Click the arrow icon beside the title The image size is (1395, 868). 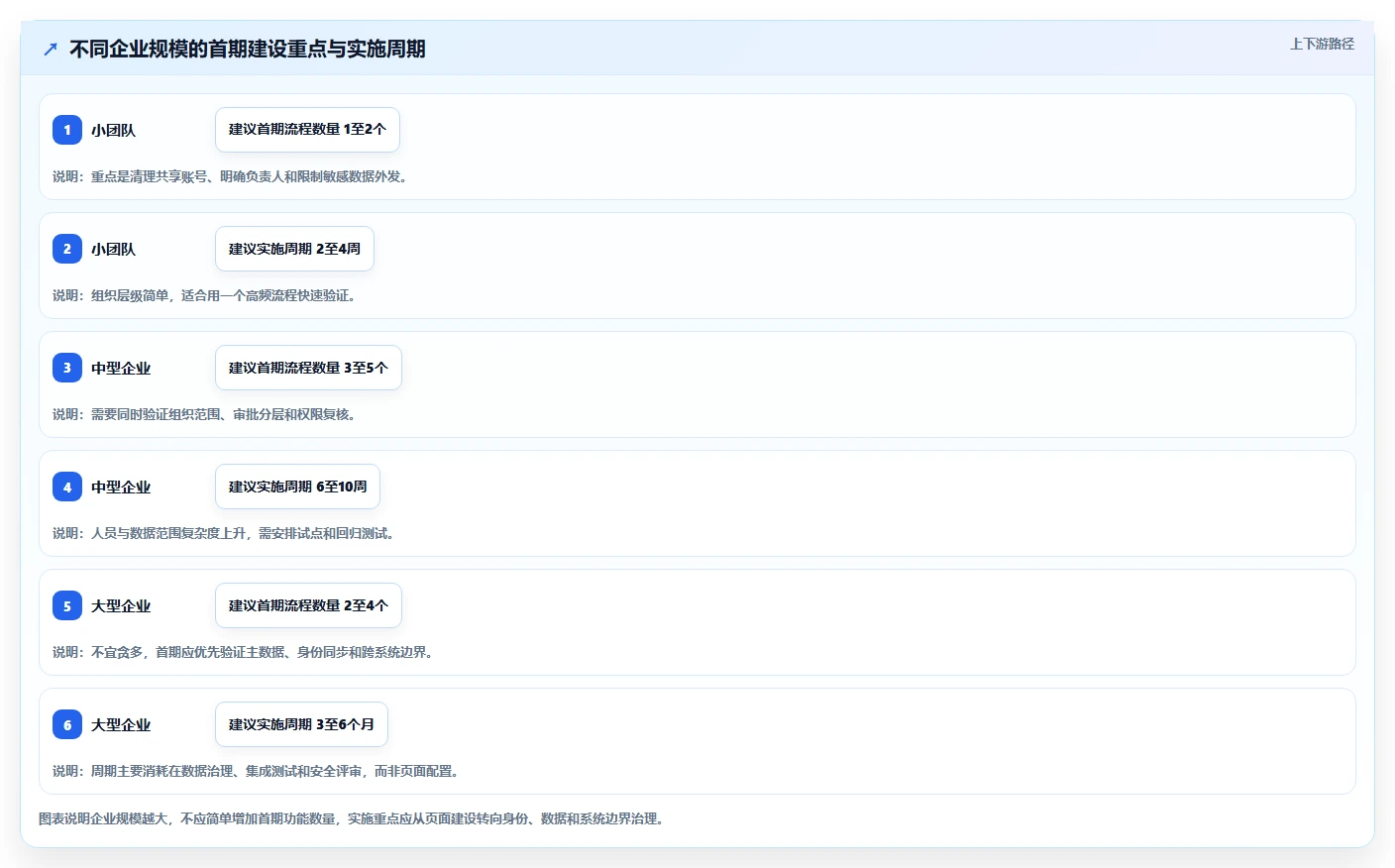coord(51,49)
